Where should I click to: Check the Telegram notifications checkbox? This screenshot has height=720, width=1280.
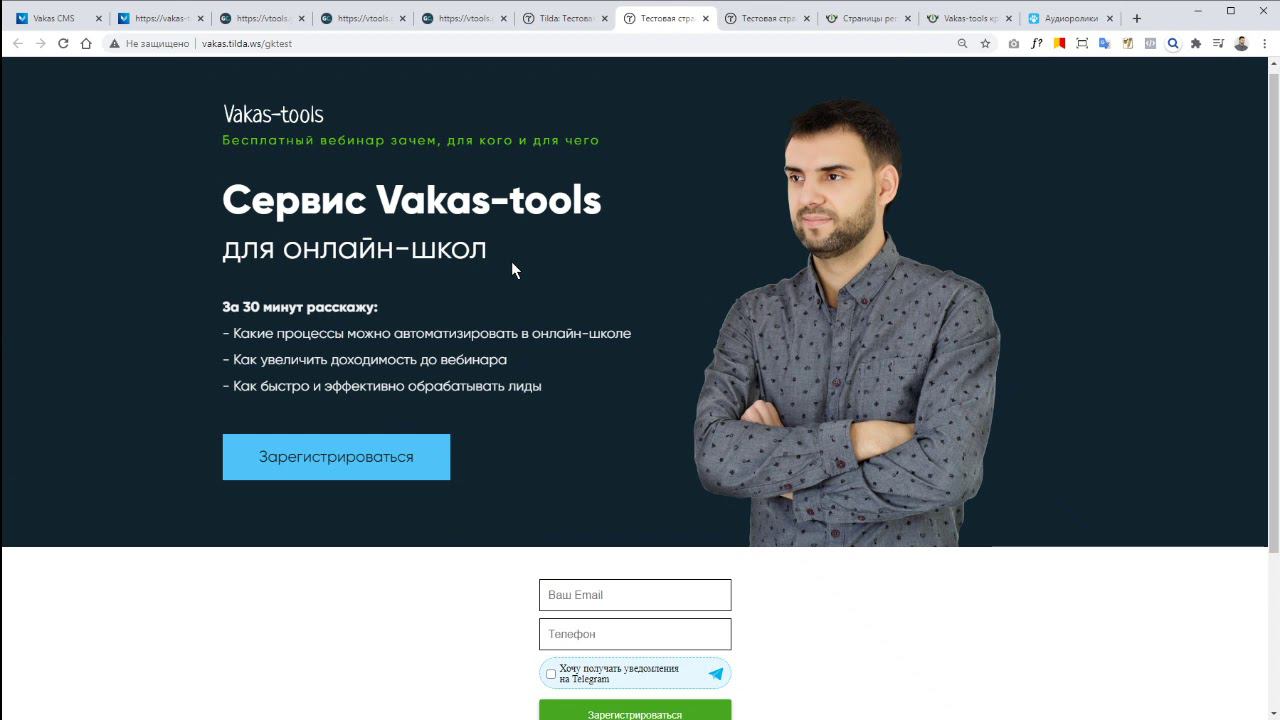click(551, 674)
